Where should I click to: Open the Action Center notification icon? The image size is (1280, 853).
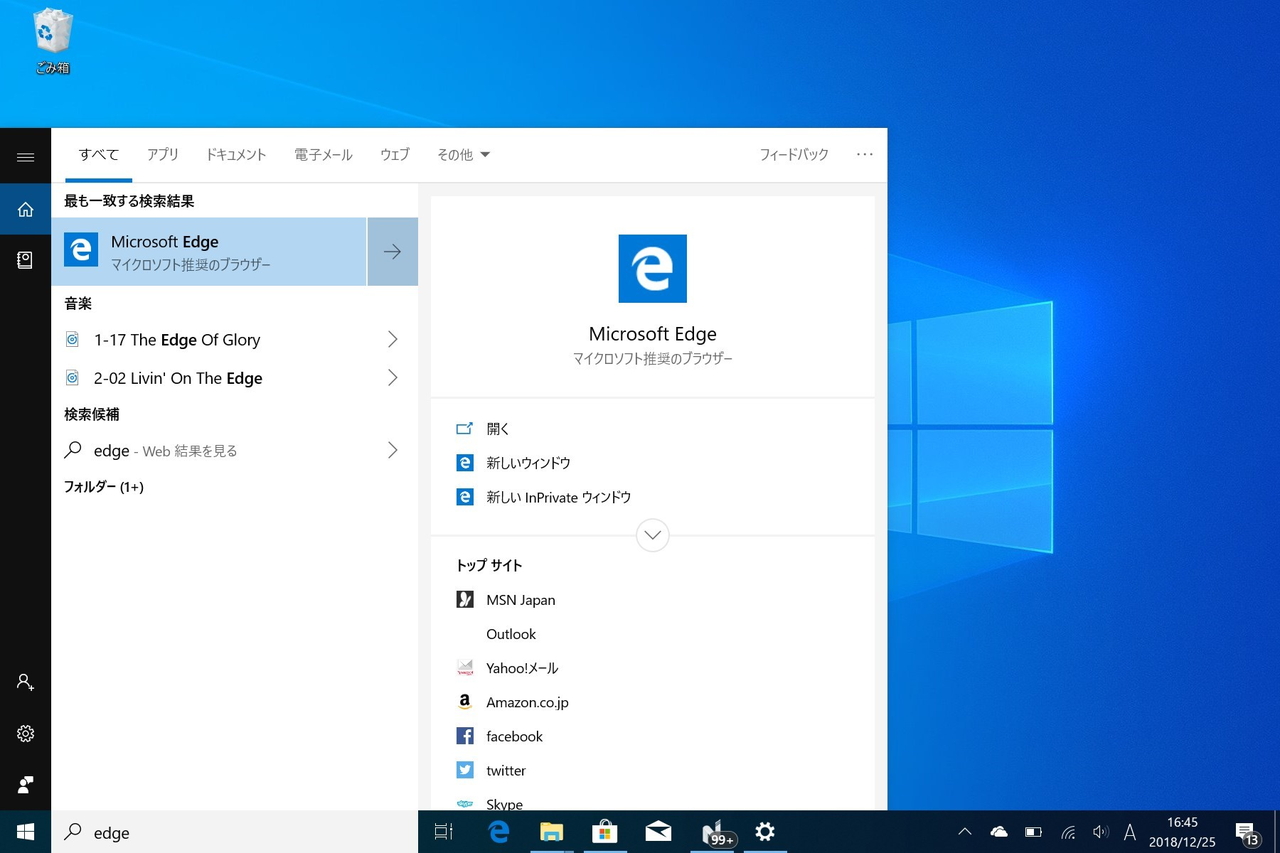tap(1247, 832)
